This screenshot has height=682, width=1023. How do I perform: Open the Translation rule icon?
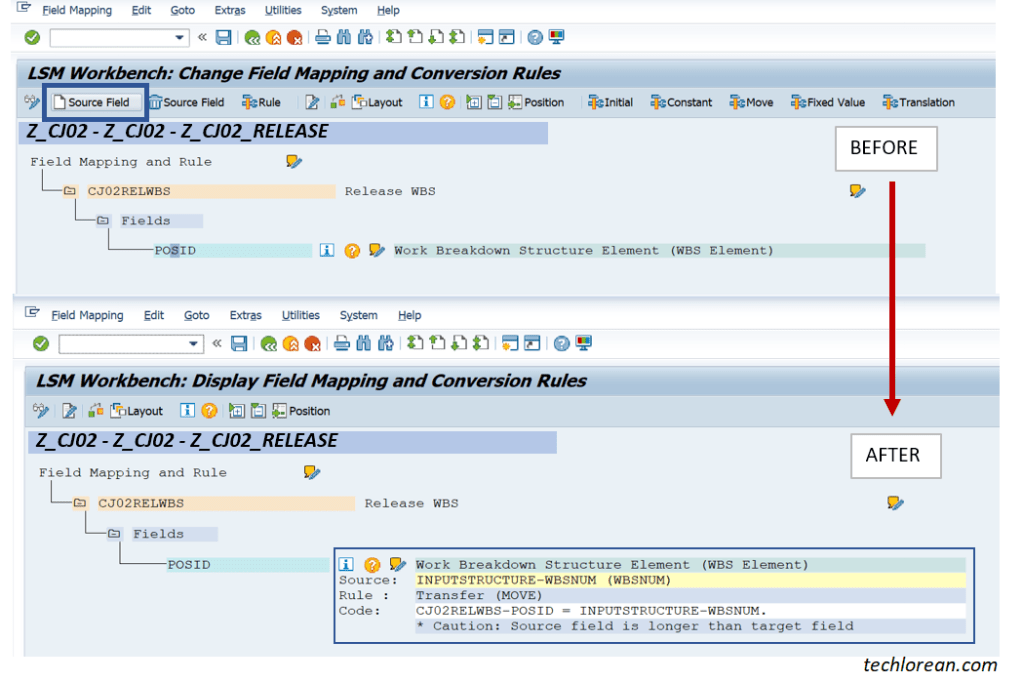(910, 101)
